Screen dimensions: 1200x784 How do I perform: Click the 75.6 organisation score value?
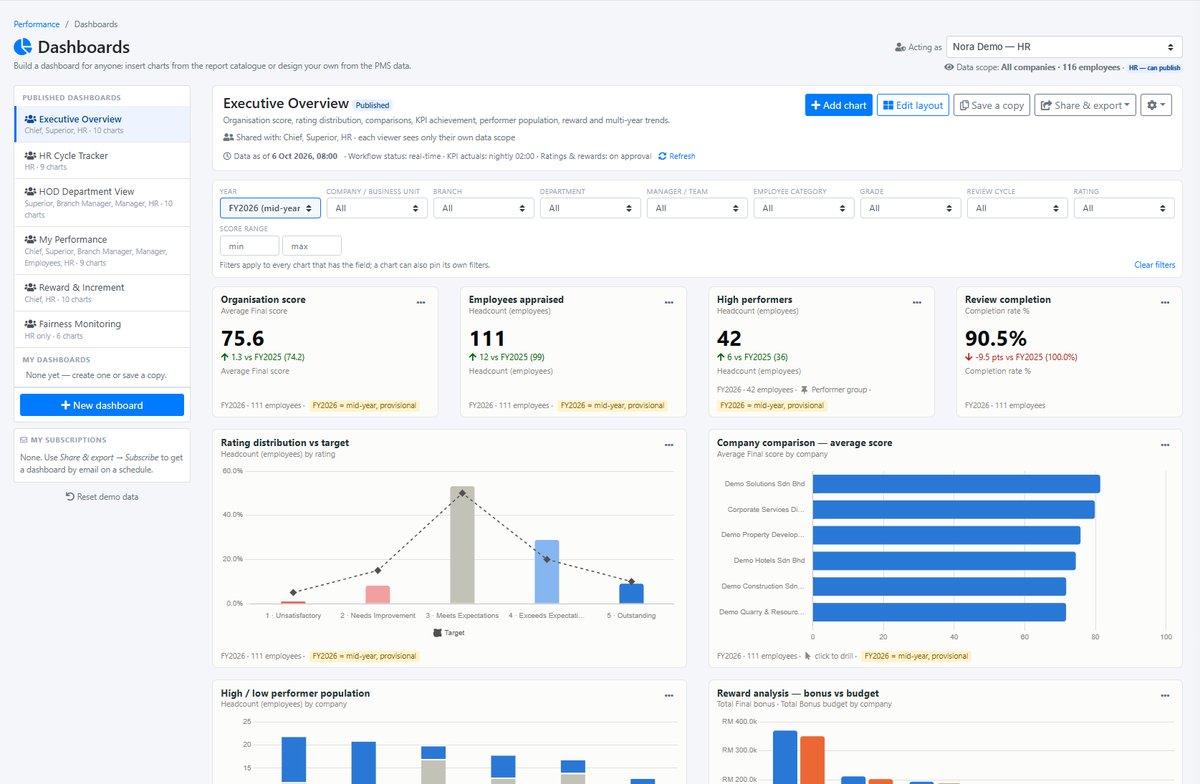pyautogui.click(x=243, y=339)
